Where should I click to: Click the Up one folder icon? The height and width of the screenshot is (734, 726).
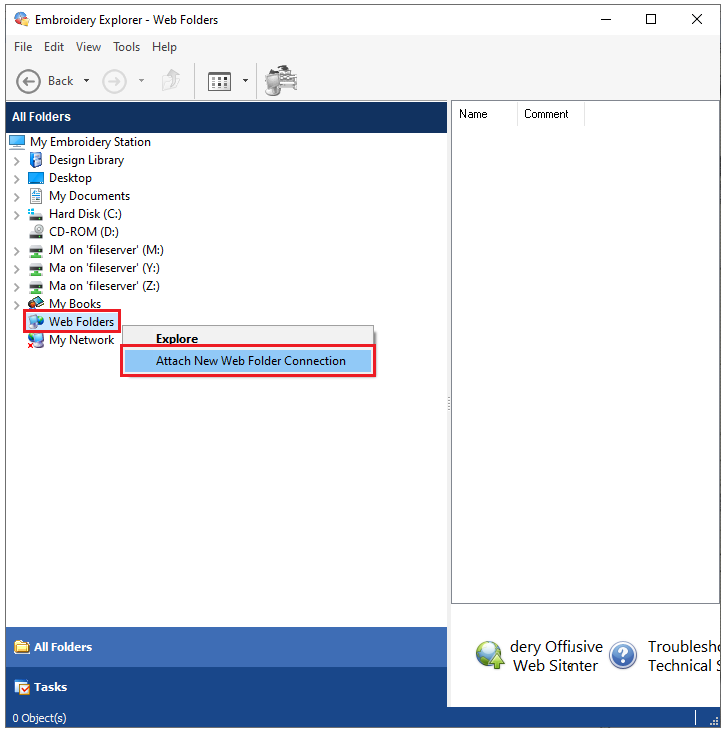coord(171,81)
